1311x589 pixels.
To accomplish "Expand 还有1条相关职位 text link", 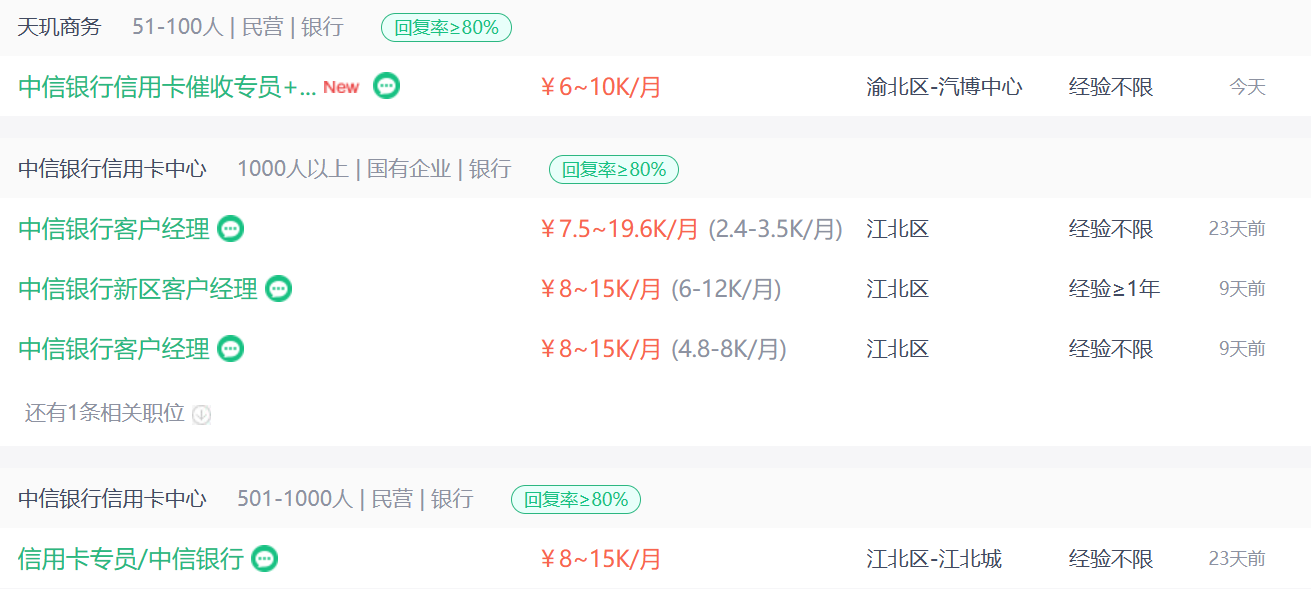I will point(105,413).
